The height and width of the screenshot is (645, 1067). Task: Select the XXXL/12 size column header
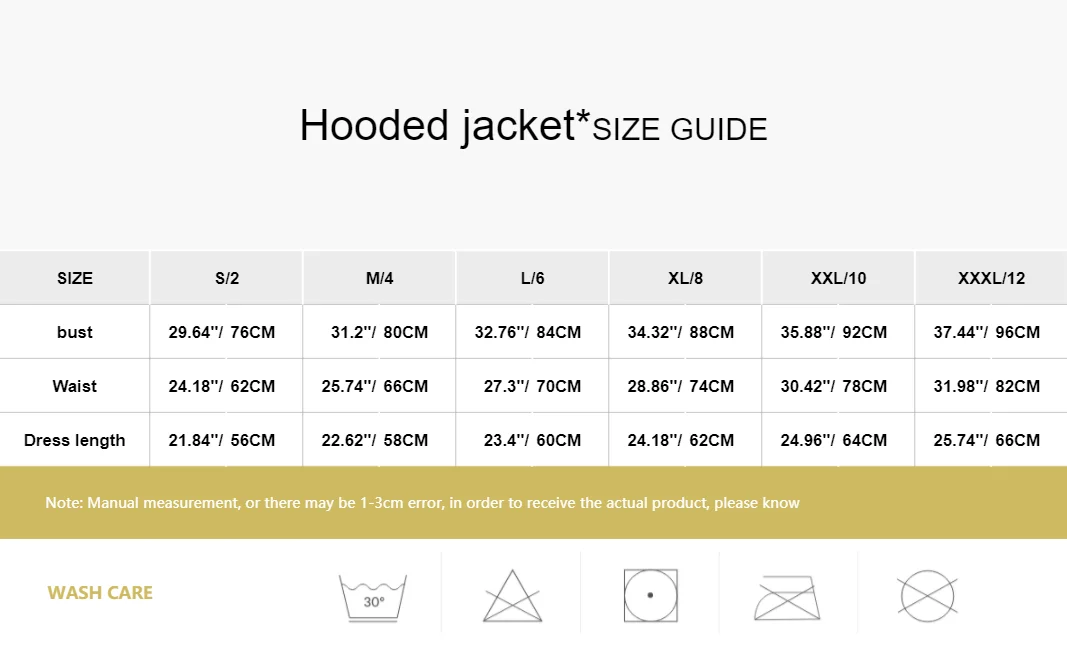991,278
